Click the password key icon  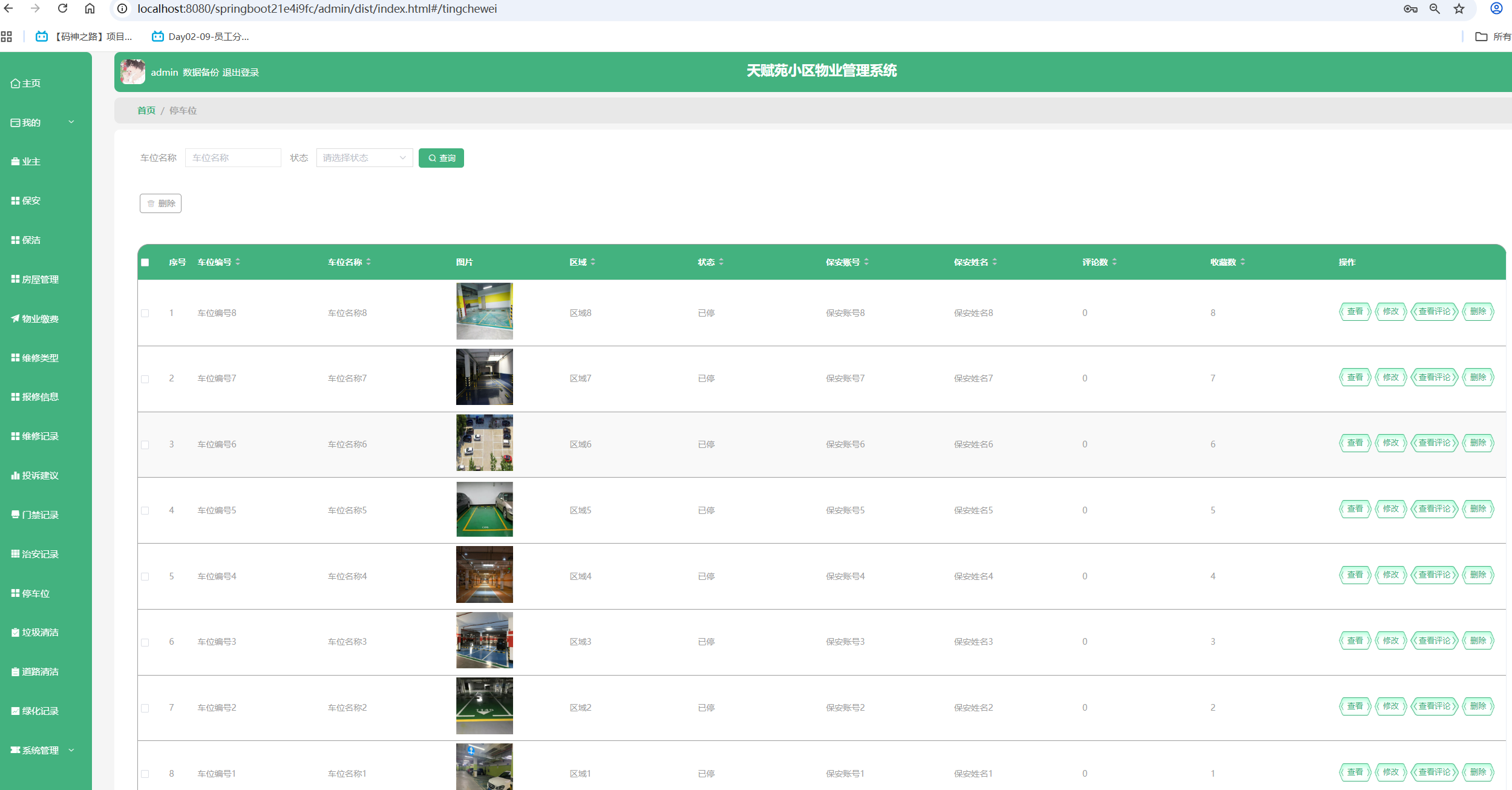click(1410, 8)
